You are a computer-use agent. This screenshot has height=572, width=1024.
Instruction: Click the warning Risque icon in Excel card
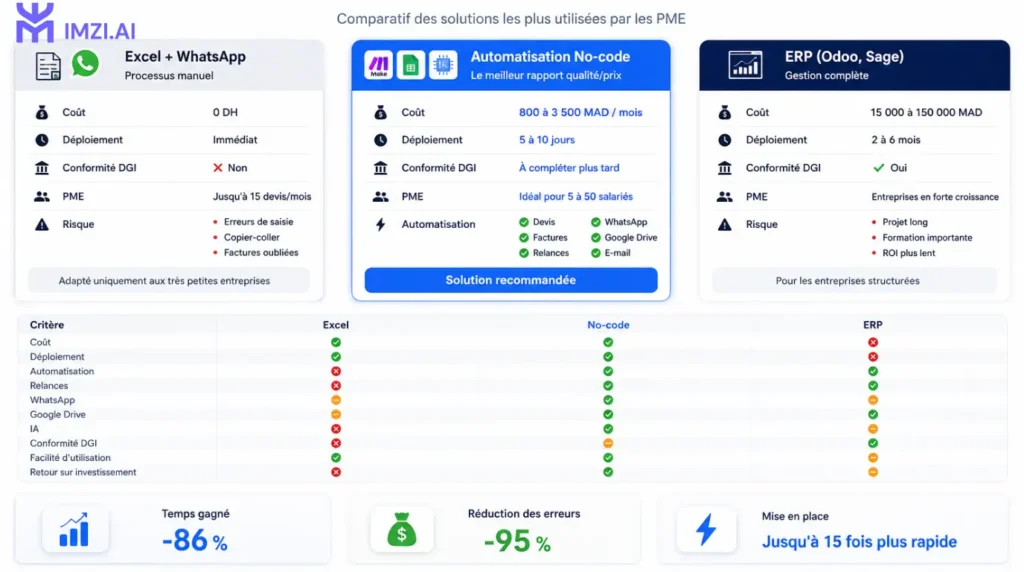(x=42, y=225)
